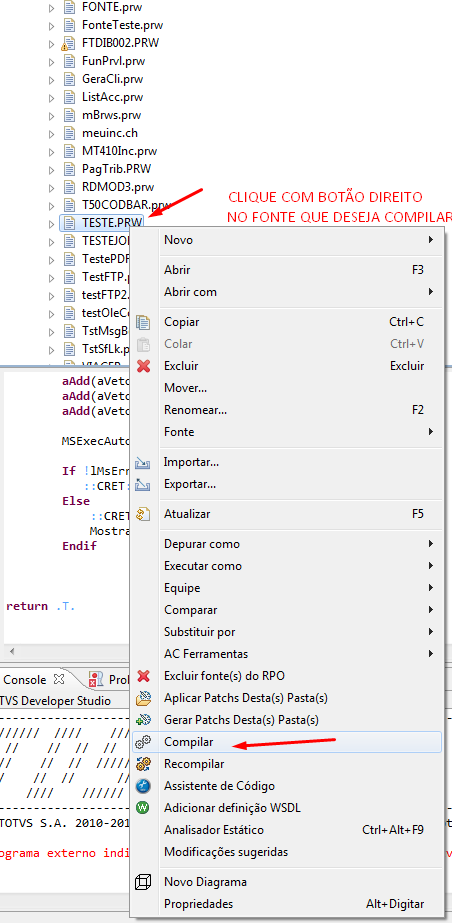This screenshot has height=923, width=452.
Task: Click the TESTE.PRW file icon
Action: click(x=69, y=223)
